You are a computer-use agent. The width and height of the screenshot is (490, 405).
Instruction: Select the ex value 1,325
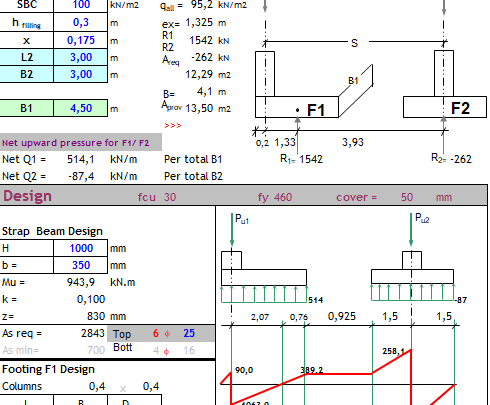(x=199, y=23)
